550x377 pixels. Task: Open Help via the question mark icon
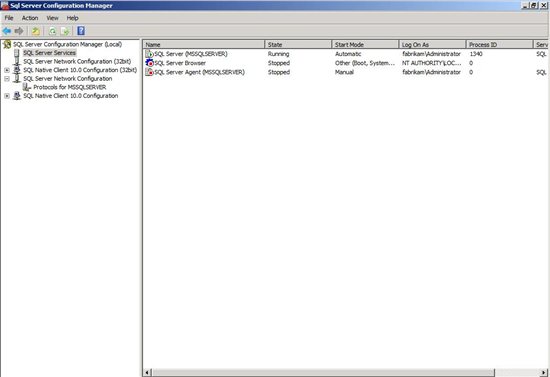click(x=81, y=31)
